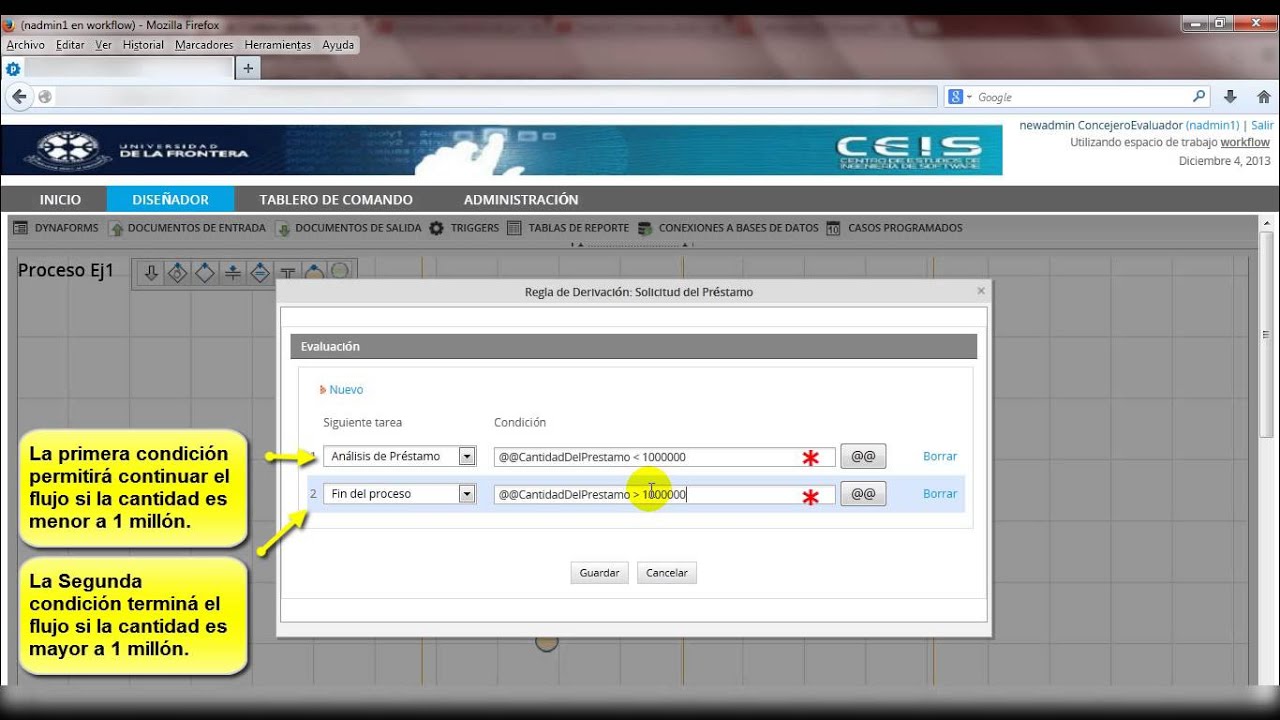Open the workflow workspace link

click(1244, 142)
